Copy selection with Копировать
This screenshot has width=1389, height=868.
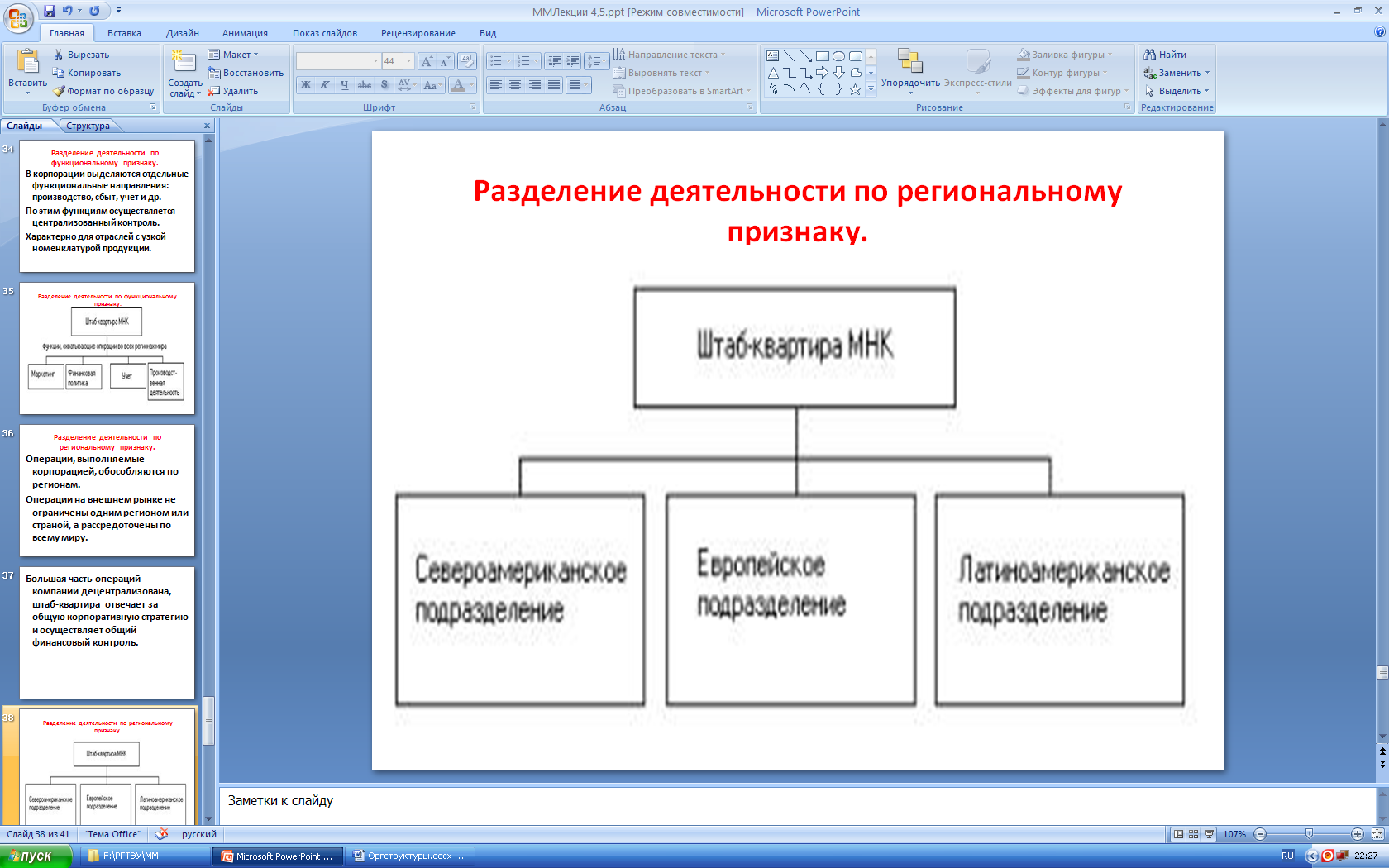pyautogui.click(x=86, y=73)
